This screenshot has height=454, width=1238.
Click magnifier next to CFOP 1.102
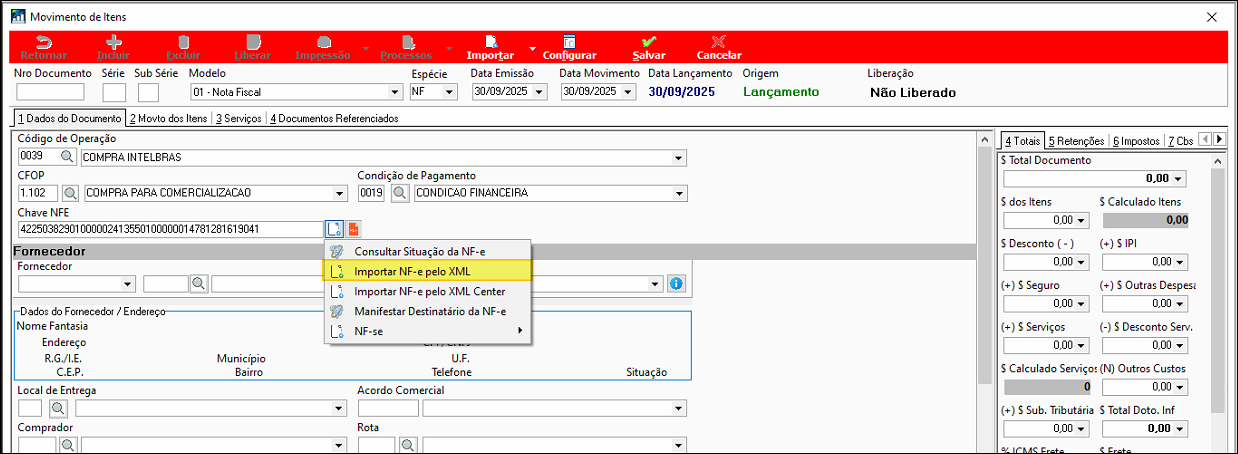point(71,193)
